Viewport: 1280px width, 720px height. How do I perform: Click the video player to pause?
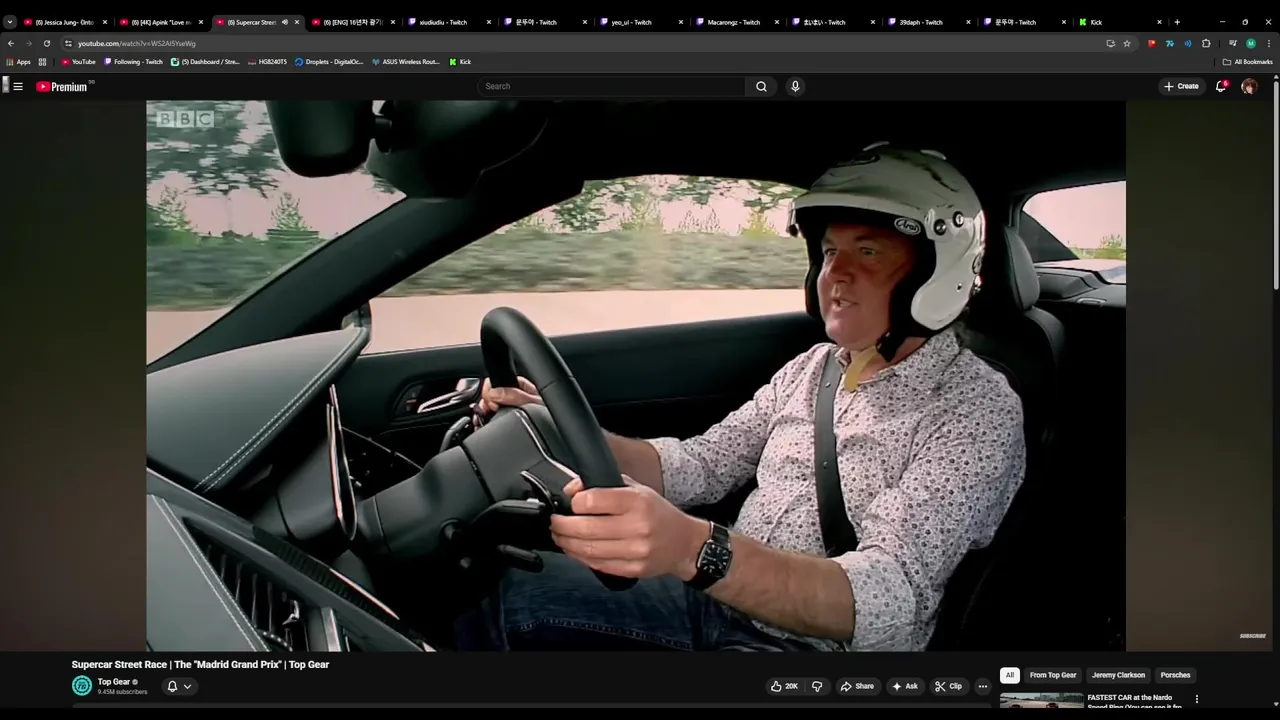636,375
